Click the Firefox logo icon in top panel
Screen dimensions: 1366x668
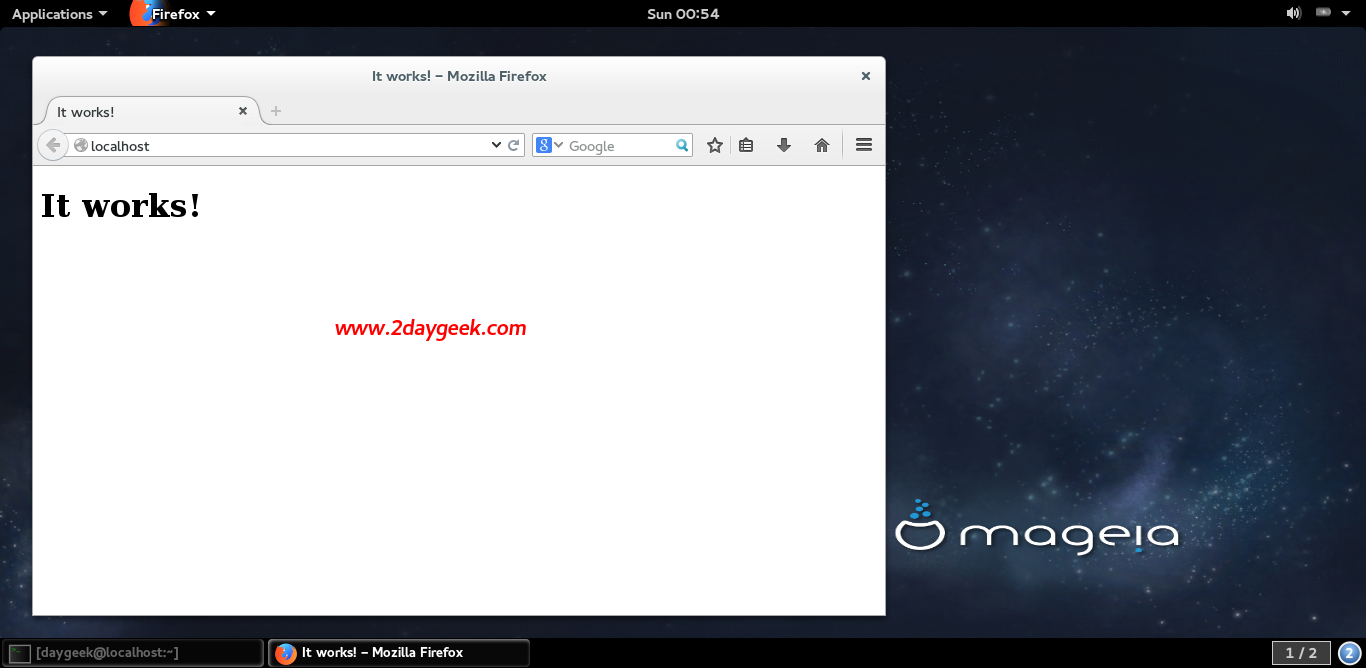click(143, 13)
